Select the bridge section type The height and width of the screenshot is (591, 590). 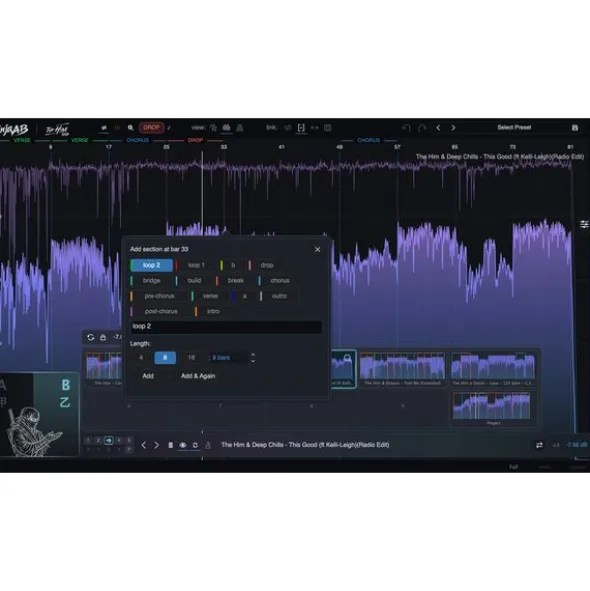pos(151,281)
